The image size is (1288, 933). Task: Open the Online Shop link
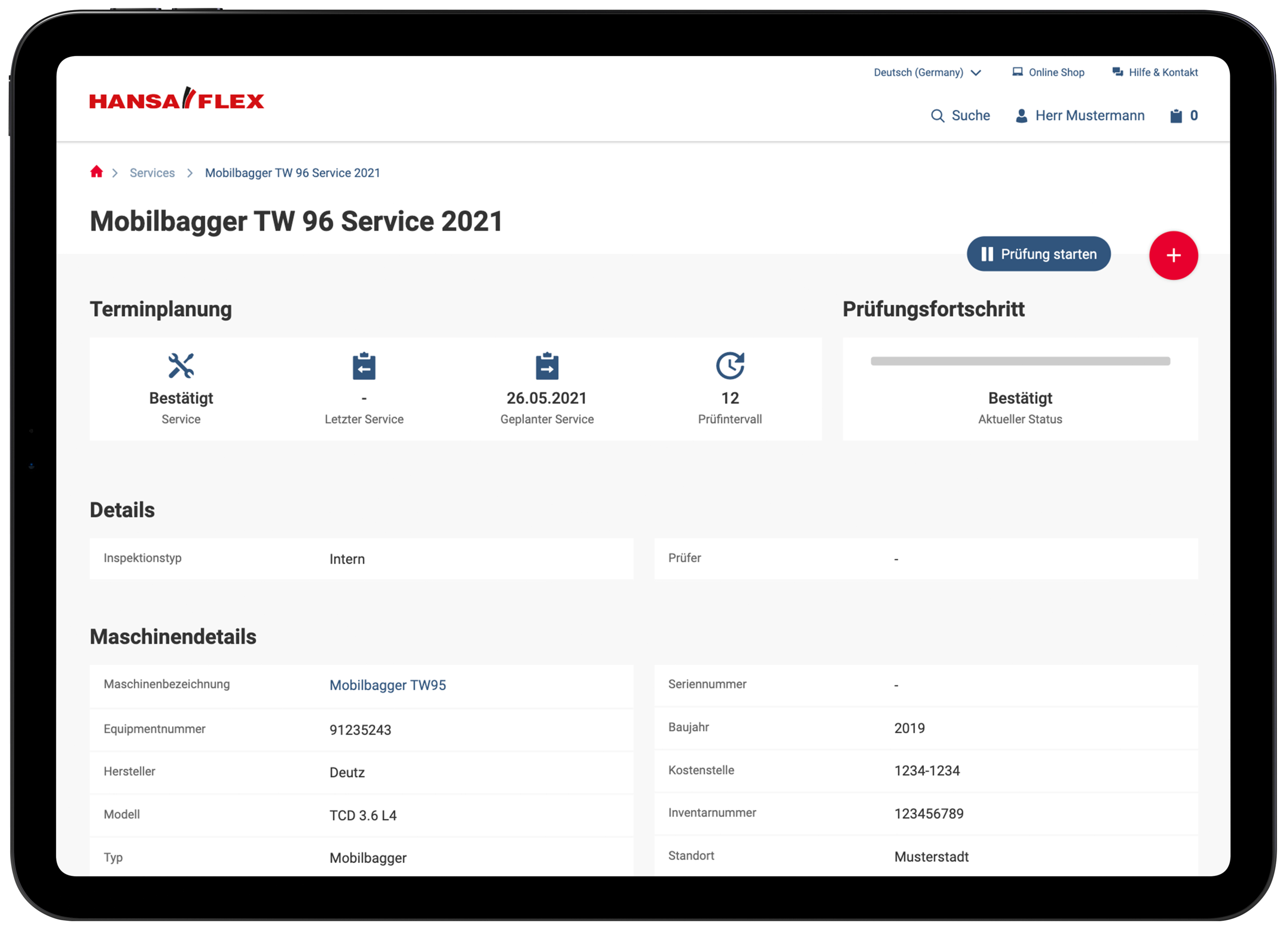1048,73
